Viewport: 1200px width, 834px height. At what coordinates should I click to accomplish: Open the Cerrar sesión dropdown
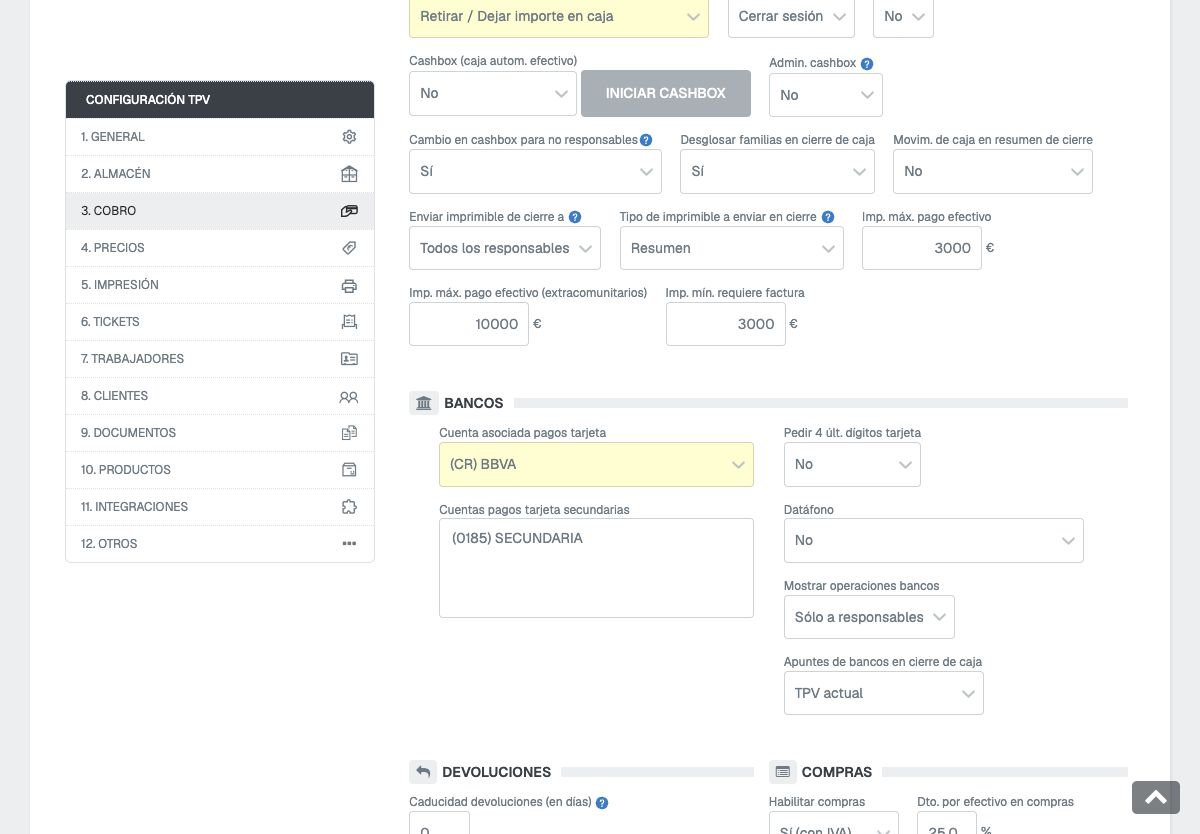[x=791, y=17]
